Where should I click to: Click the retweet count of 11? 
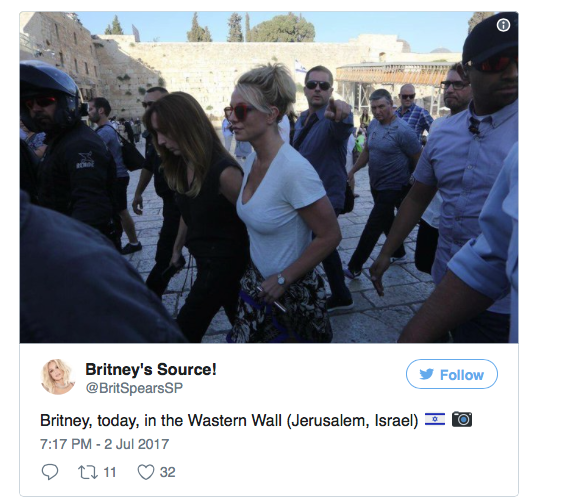(x=109, y=472)
